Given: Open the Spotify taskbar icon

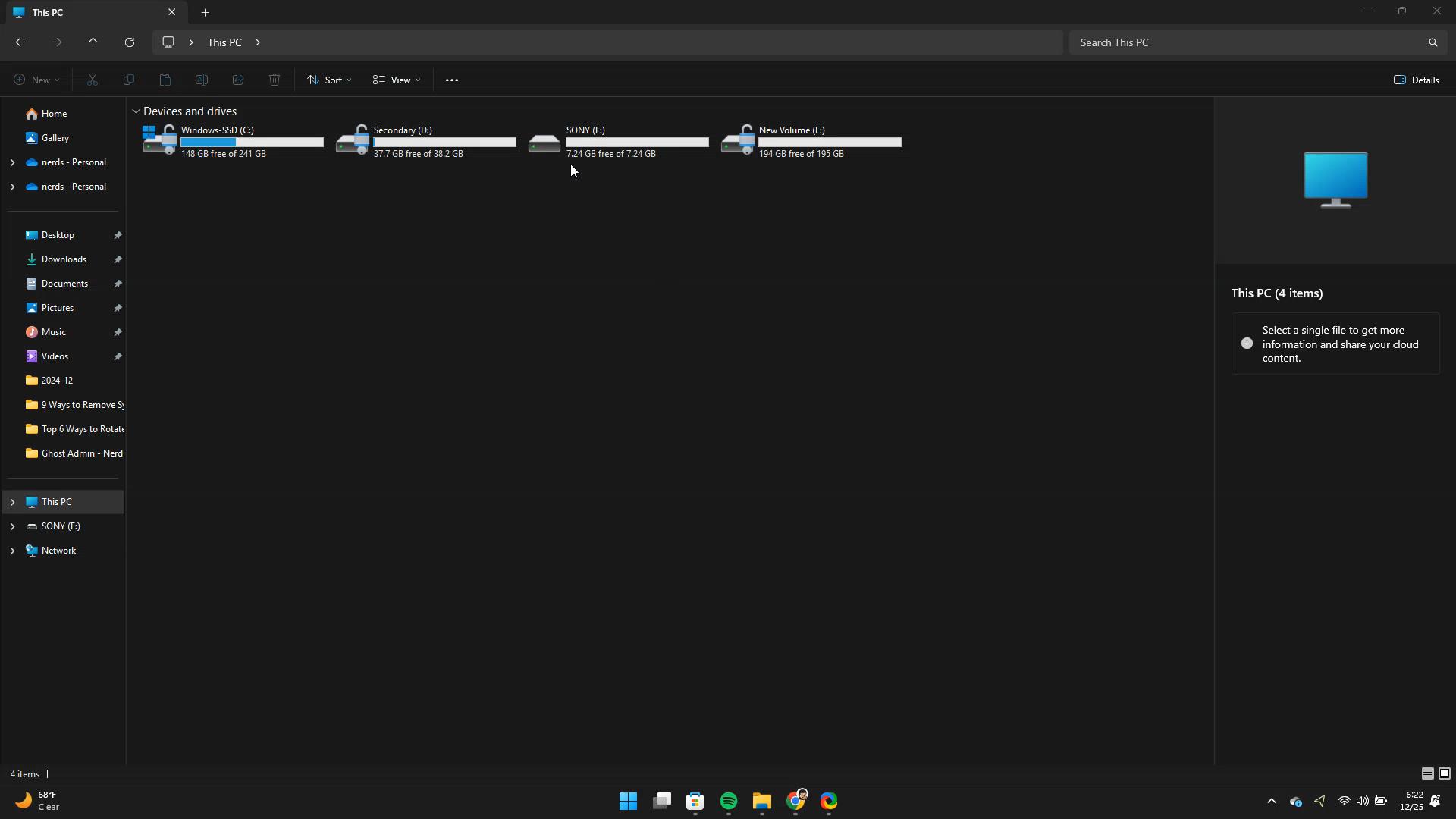Looking at the screenshot, I should coord(728,802).
